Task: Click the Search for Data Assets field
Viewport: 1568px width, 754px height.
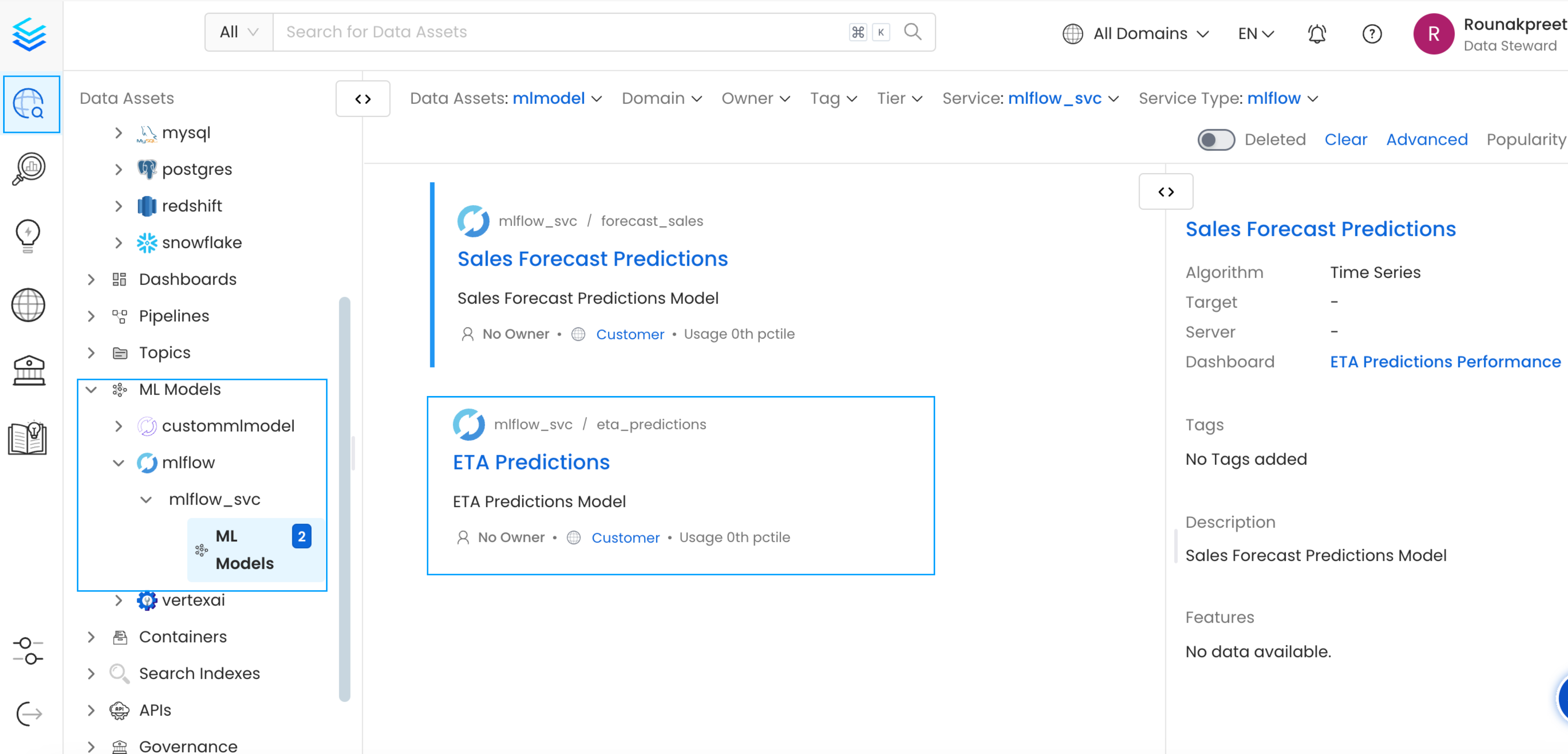Action: [x=548, y=32]
